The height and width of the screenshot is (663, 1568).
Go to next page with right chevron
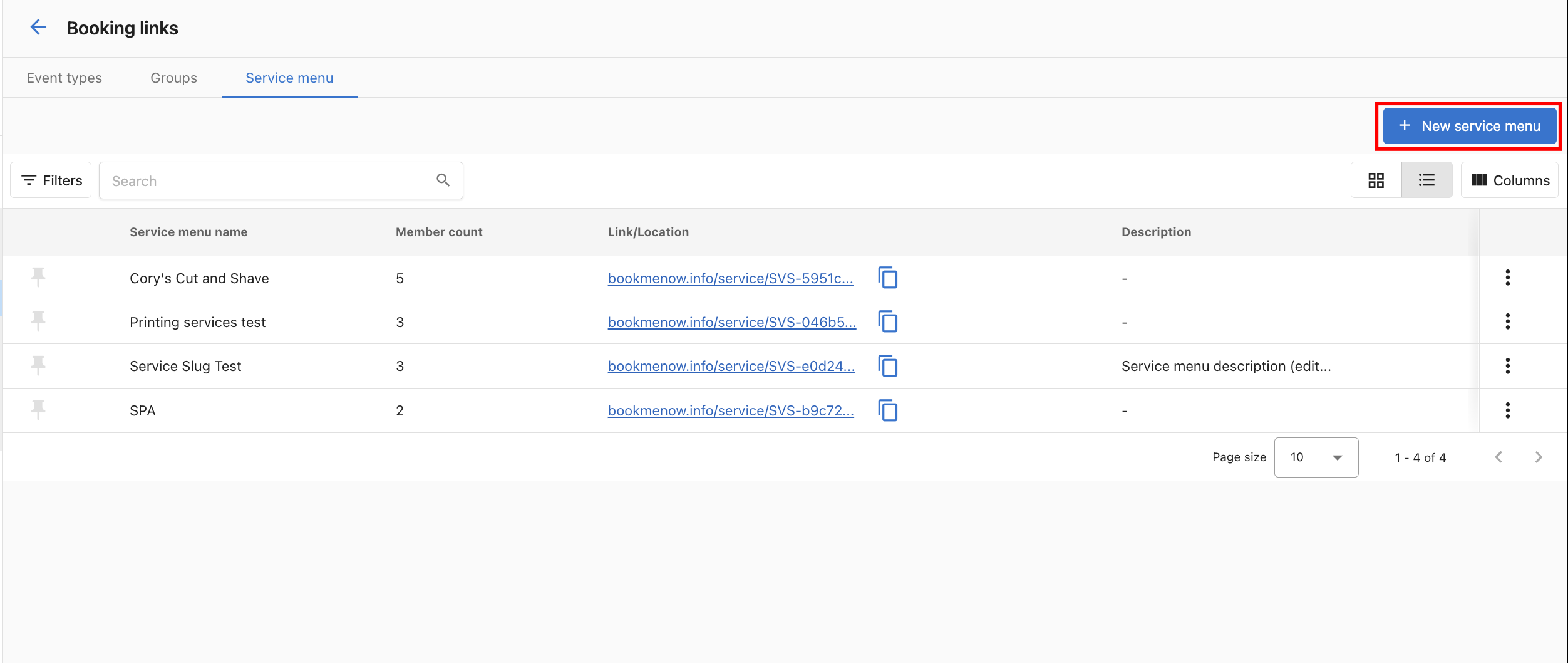(1539, 457)
